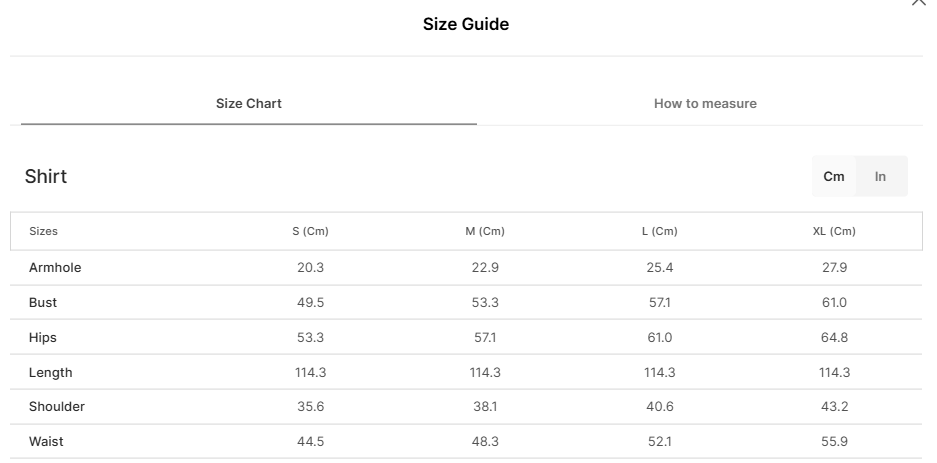
Task: Select the Waist row label
Action: 46,442
